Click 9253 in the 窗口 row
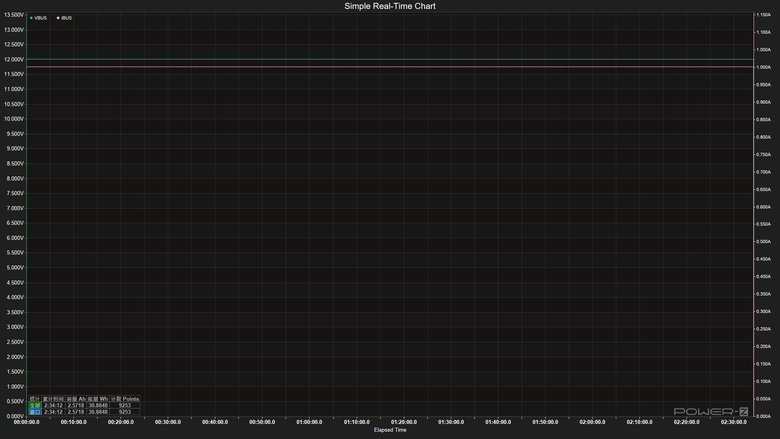Image resolution: width=780 pixels, height=439 pixels. tap(125, 412)
